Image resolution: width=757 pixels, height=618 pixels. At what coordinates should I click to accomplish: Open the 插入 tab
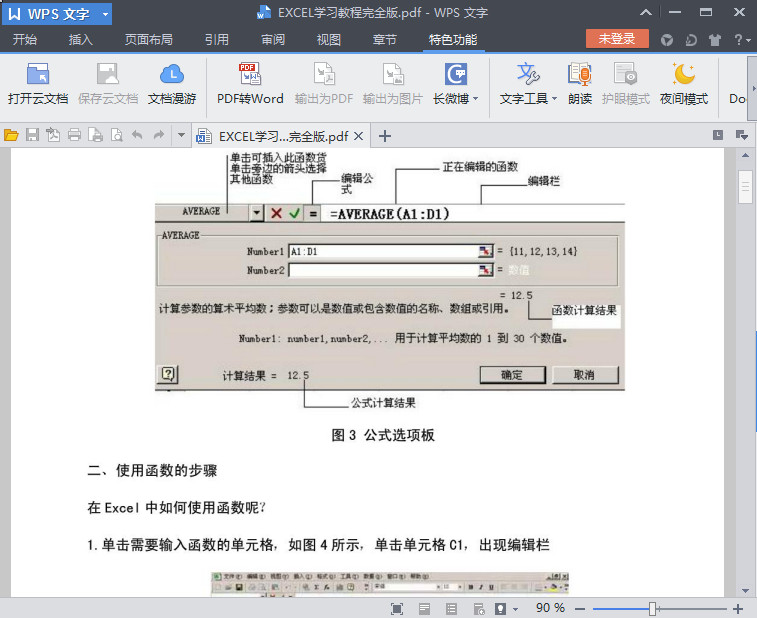point(81,40)
